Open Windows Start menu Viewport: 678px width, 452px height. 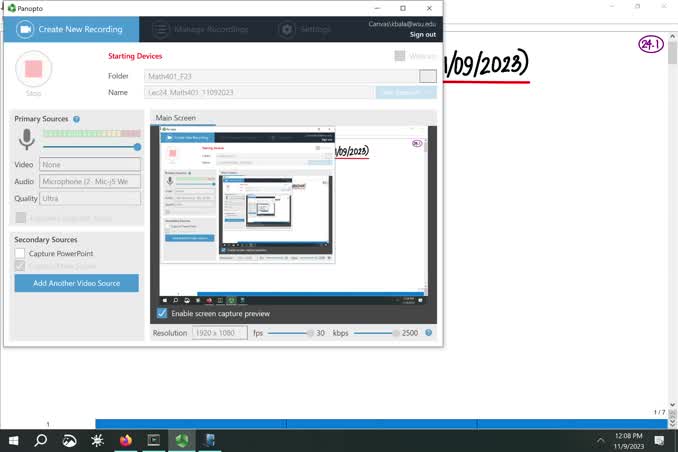pyautogui.click(x=14, y=440)
